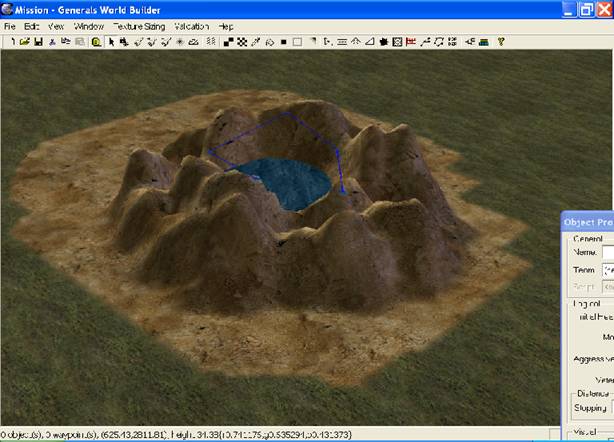Screen dimensions: 614x442
Task: Click the blue-green layers toolbar icon
Action: coord(484,41)
